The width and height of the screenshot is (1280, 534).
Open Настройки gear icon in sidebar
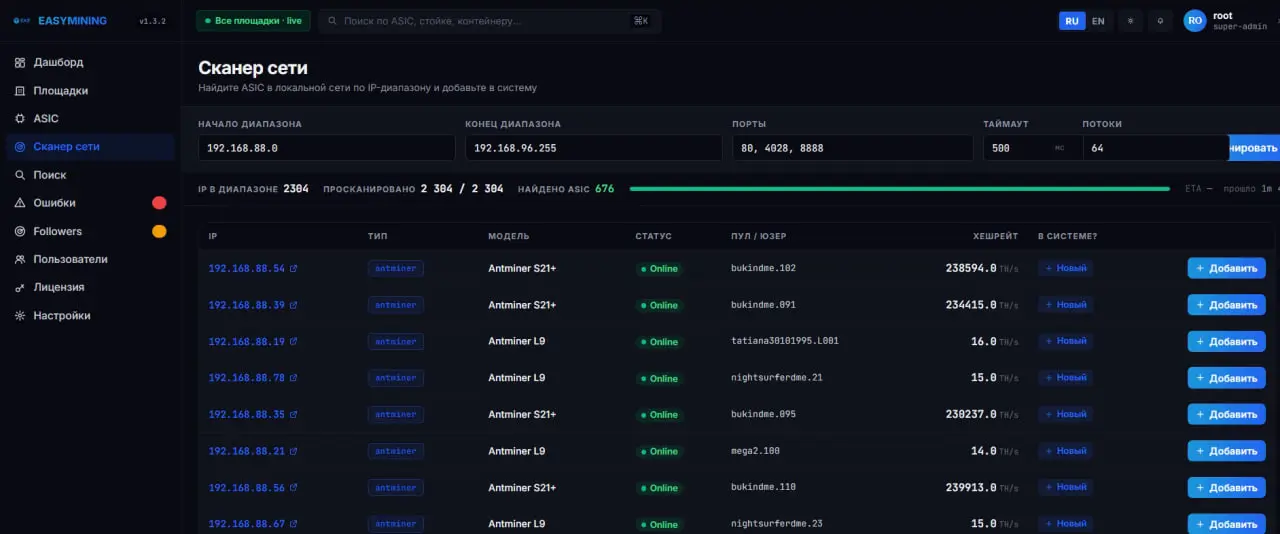(x=20, y=315)
